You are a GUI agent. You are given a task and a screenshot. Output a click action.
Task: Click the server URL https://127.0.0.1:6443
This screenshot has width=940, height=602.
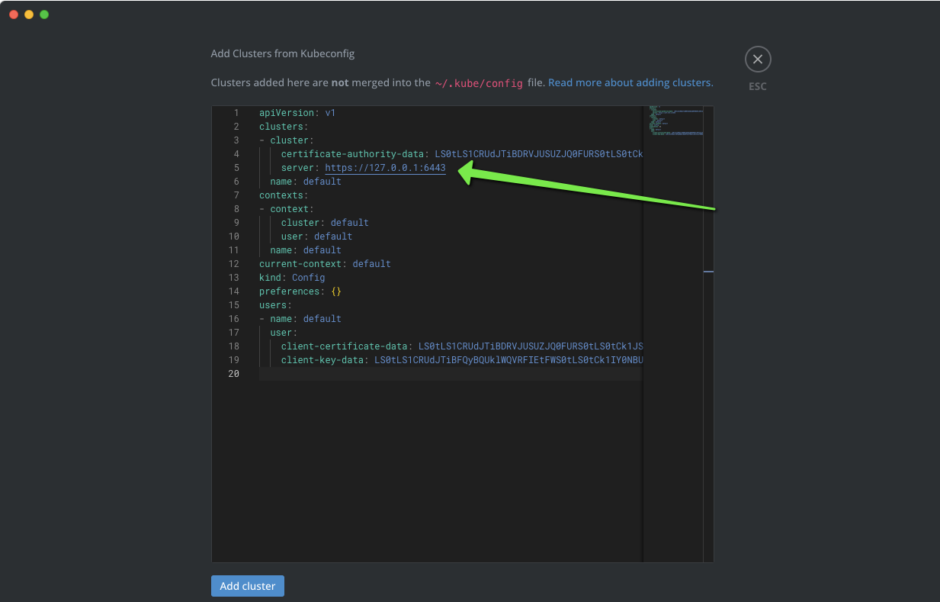(x=385, y=168)
